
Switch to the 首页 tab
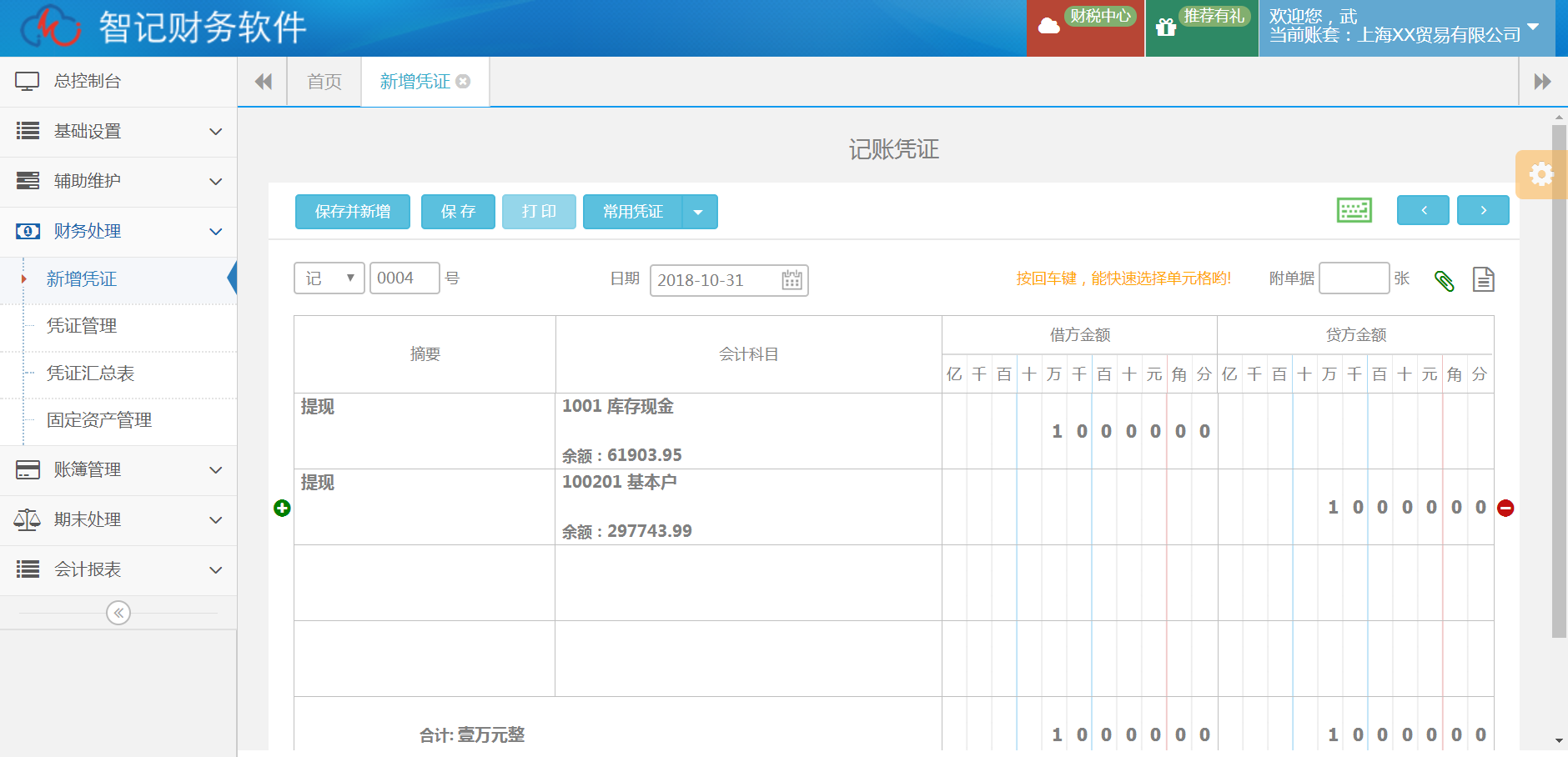(x=324, y=82)
